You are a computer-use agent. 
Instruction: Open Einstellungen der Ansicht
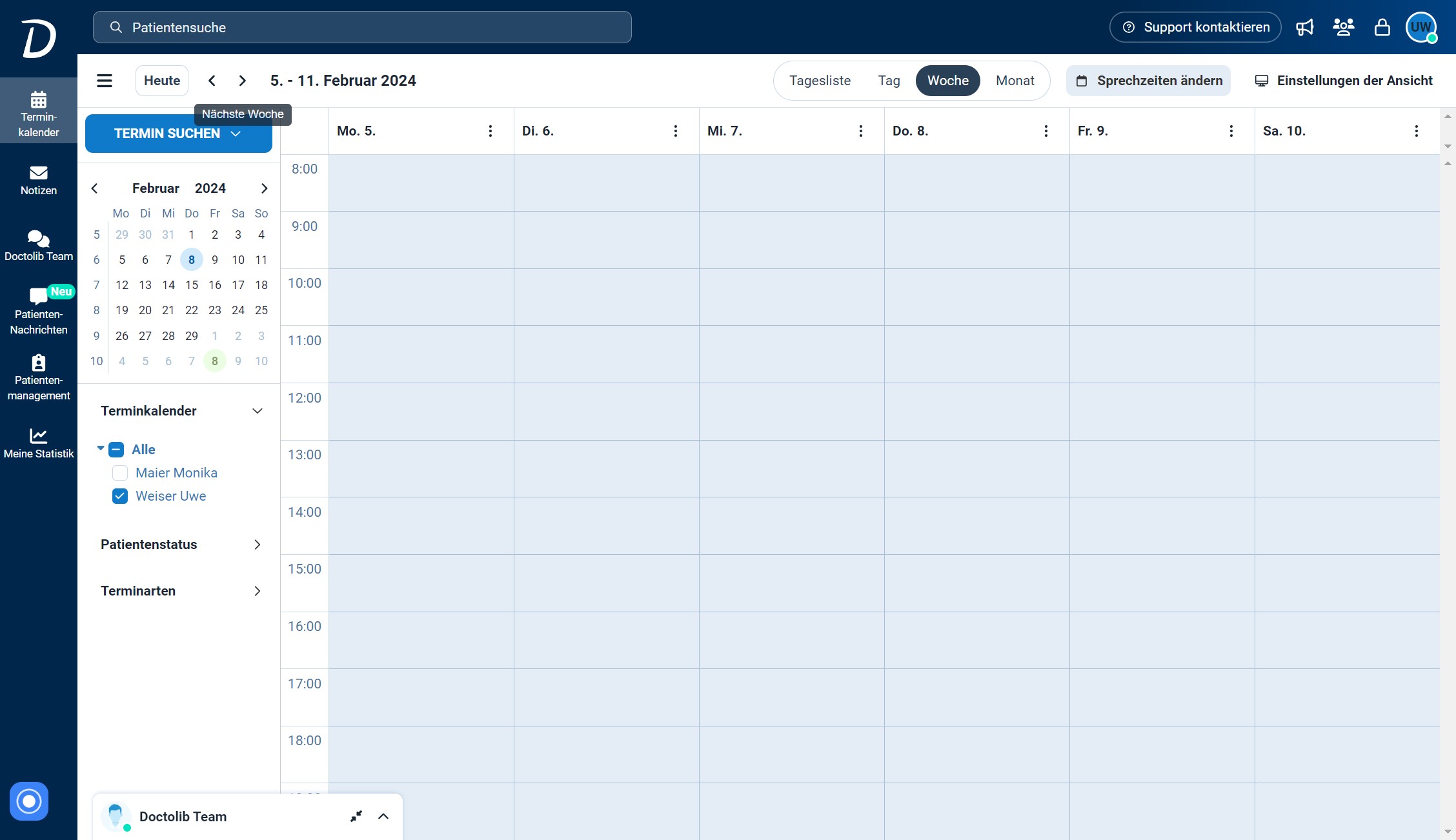point(1344,81)
